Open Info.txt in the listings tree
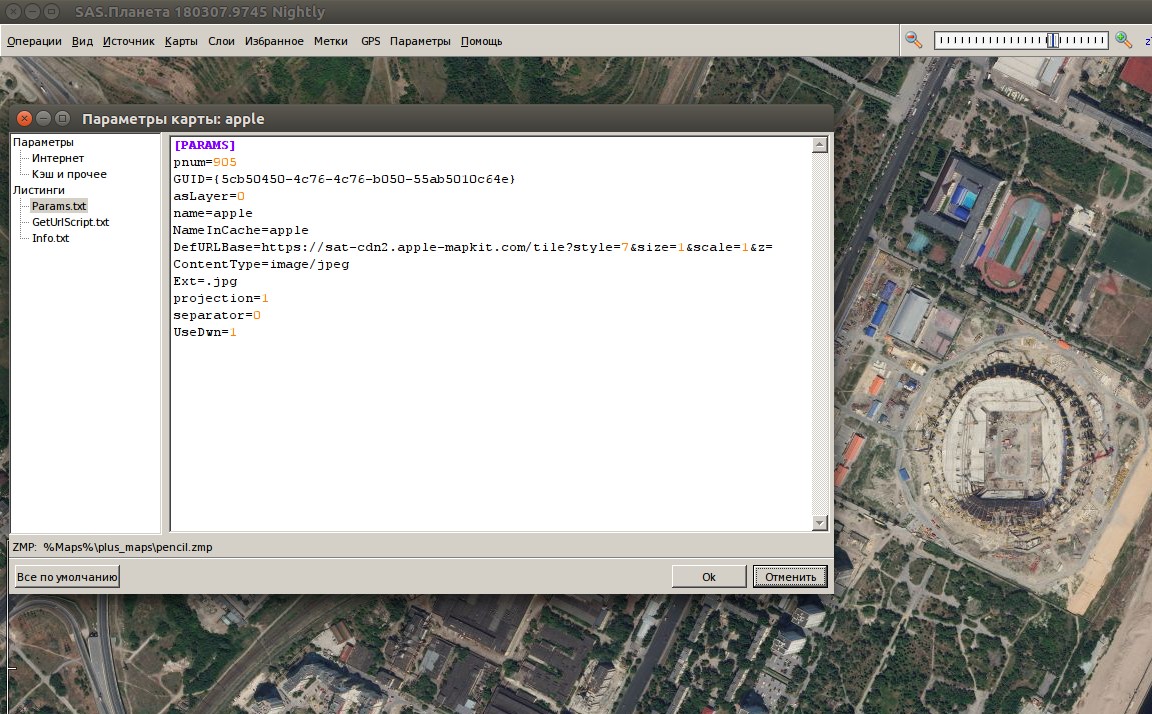Viewport: 1152px width, 714px height. coord(50,238)
